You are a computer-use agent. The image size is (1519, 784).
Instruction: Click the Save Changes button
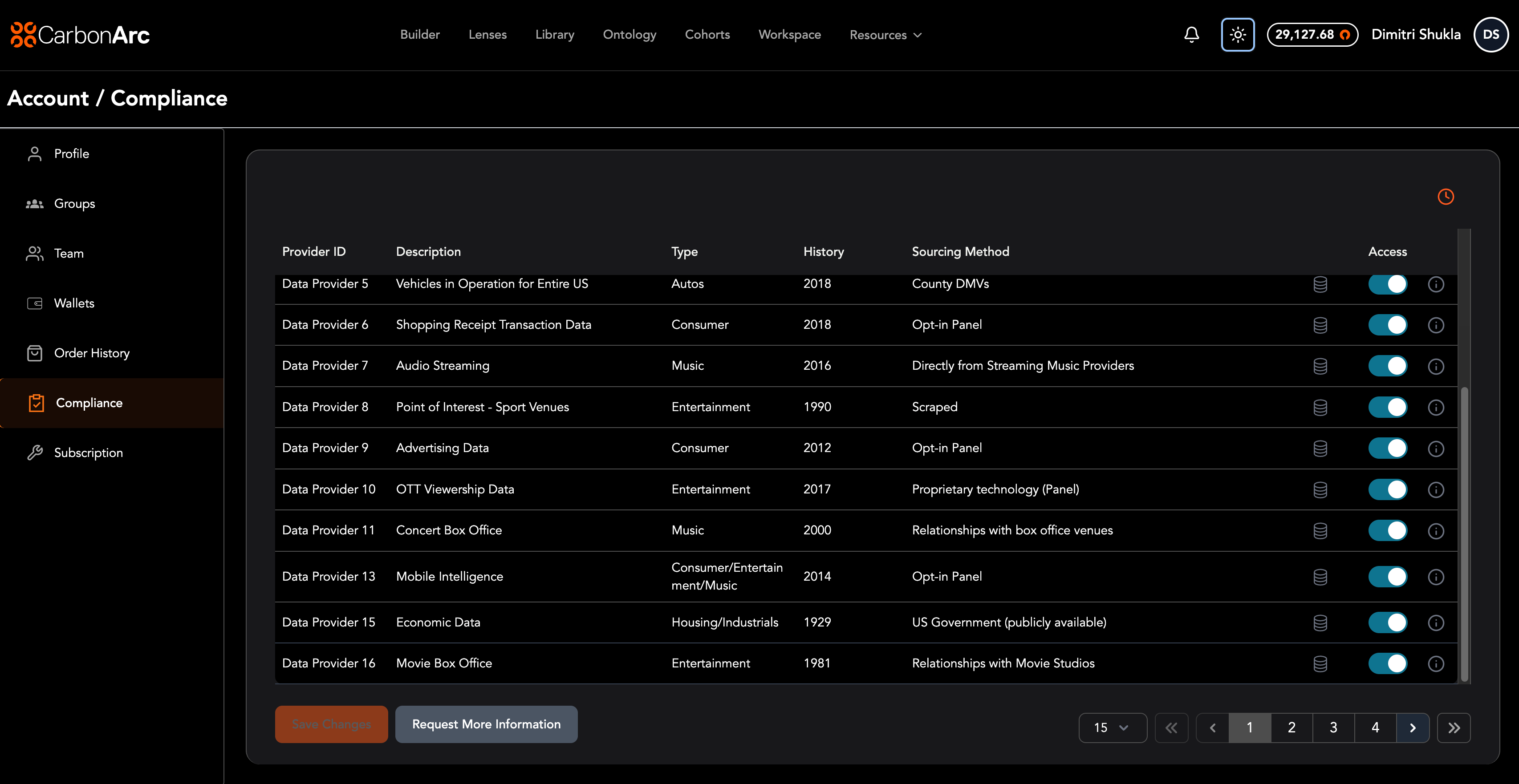coord(331,724)
